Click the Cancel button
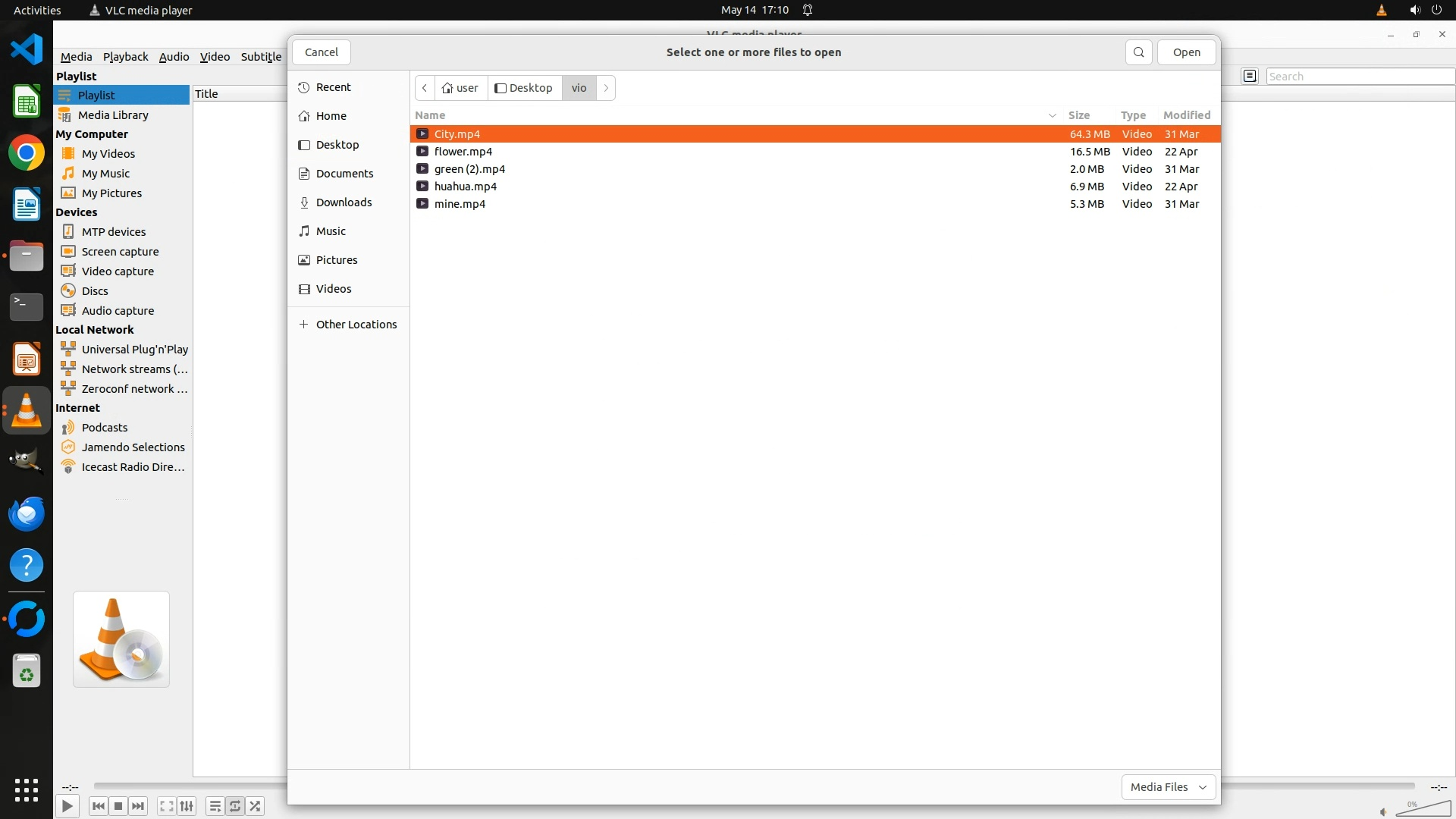The width and height of the screenshot is (1456, 819). coord(321,52)
